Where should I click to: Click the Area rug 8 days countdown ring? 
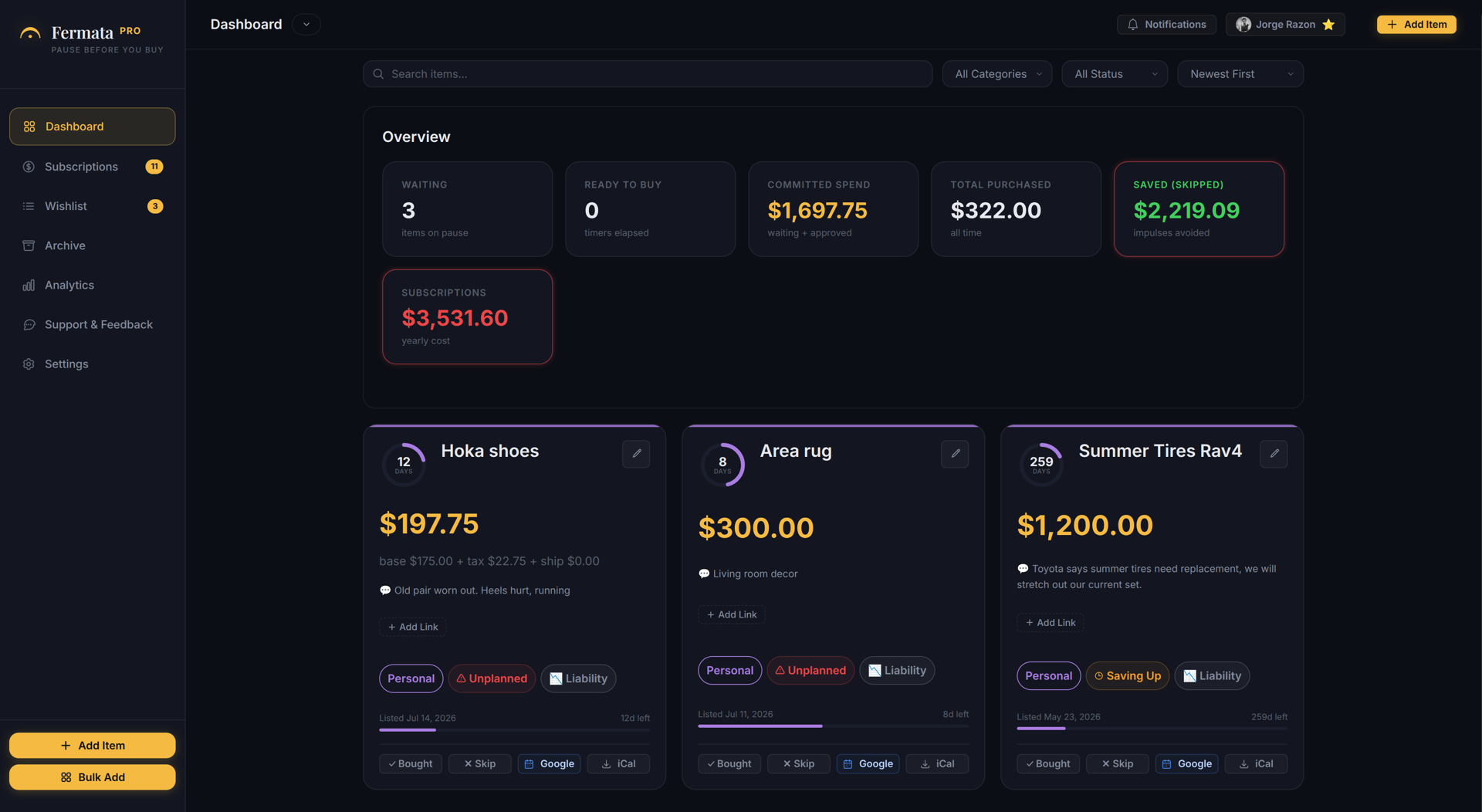[x=722, y=465]
